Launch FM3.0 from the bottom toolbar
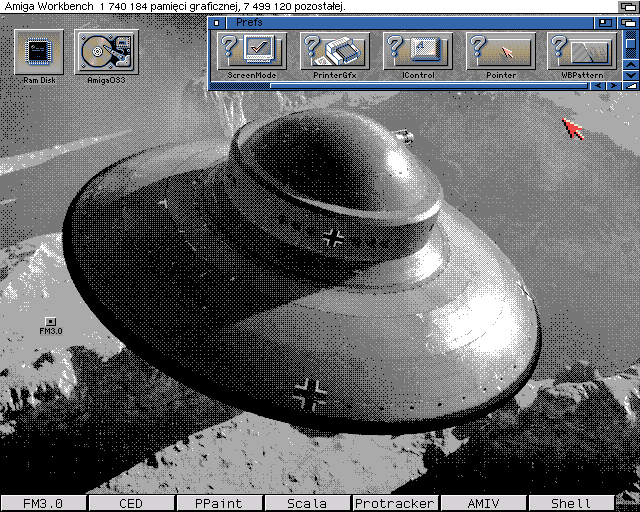640x512 pixels. tap(43, 503)
